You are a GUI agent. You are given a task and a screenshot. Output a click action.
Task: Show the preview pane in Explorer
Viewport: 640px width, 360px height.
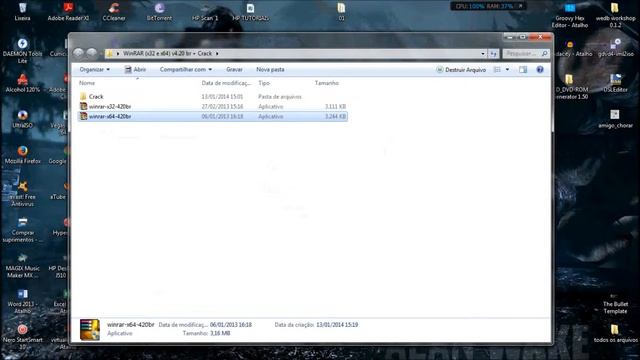click(x=523, y=70)
